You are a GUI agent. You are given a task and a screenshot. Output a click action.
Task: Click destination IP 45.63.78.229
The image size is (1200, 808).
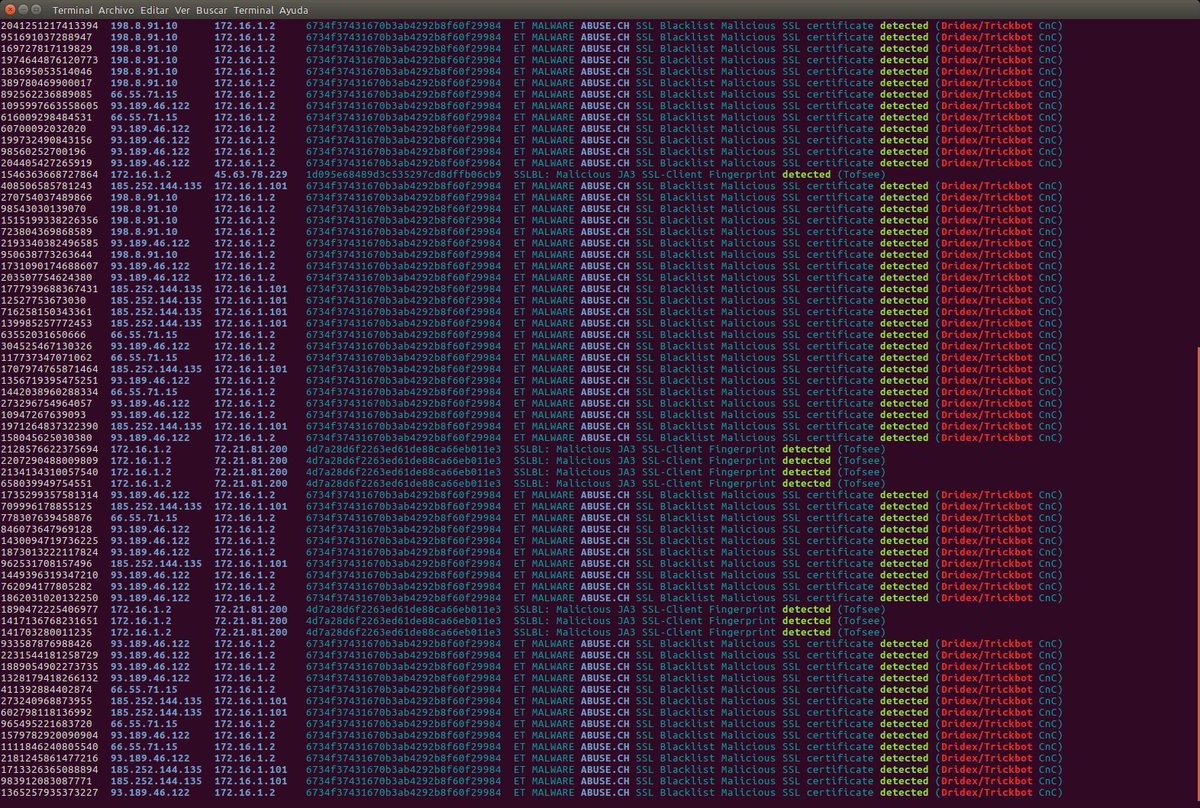point(251,174)
